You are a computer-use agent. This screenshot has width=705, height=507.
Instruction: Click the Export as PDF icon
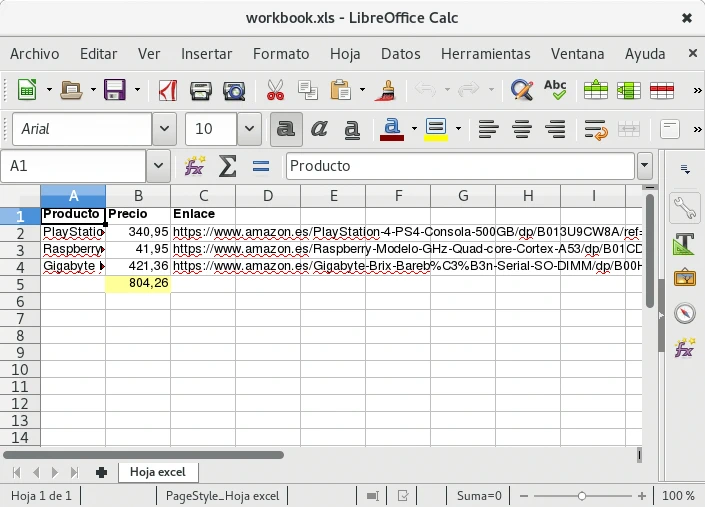[168, 91]
